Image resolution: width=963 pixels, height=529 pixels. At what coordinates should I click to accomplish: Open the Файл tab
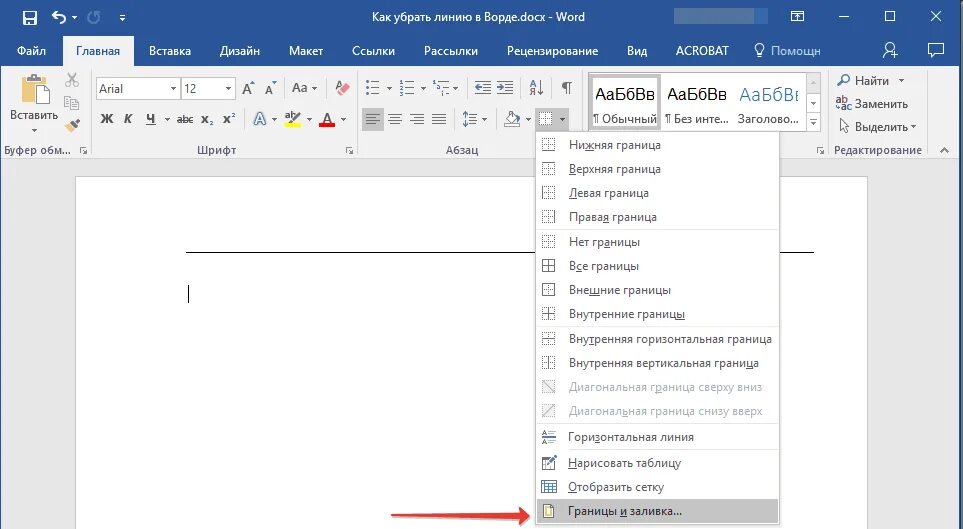(x=31, y=51)
